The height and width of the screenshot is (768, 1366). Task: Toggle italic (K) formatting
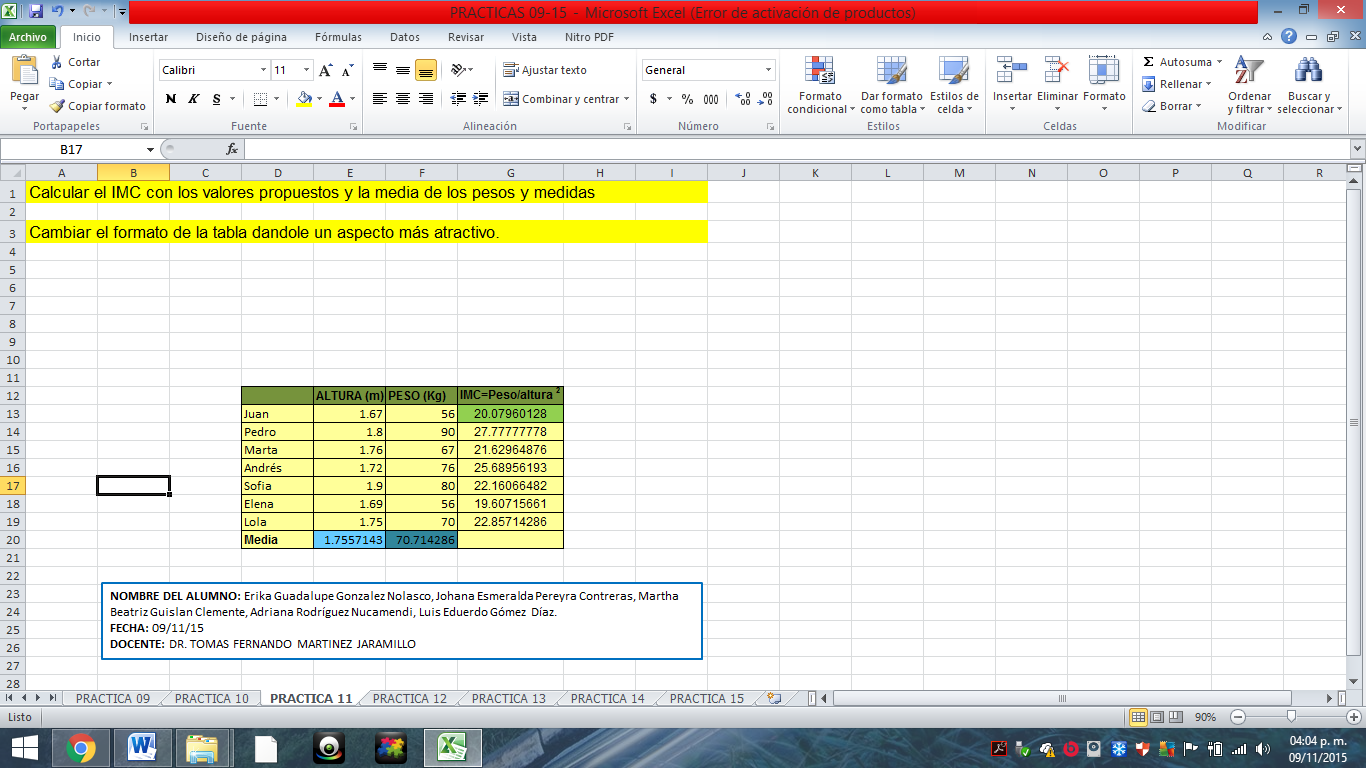tap(193, 99)
